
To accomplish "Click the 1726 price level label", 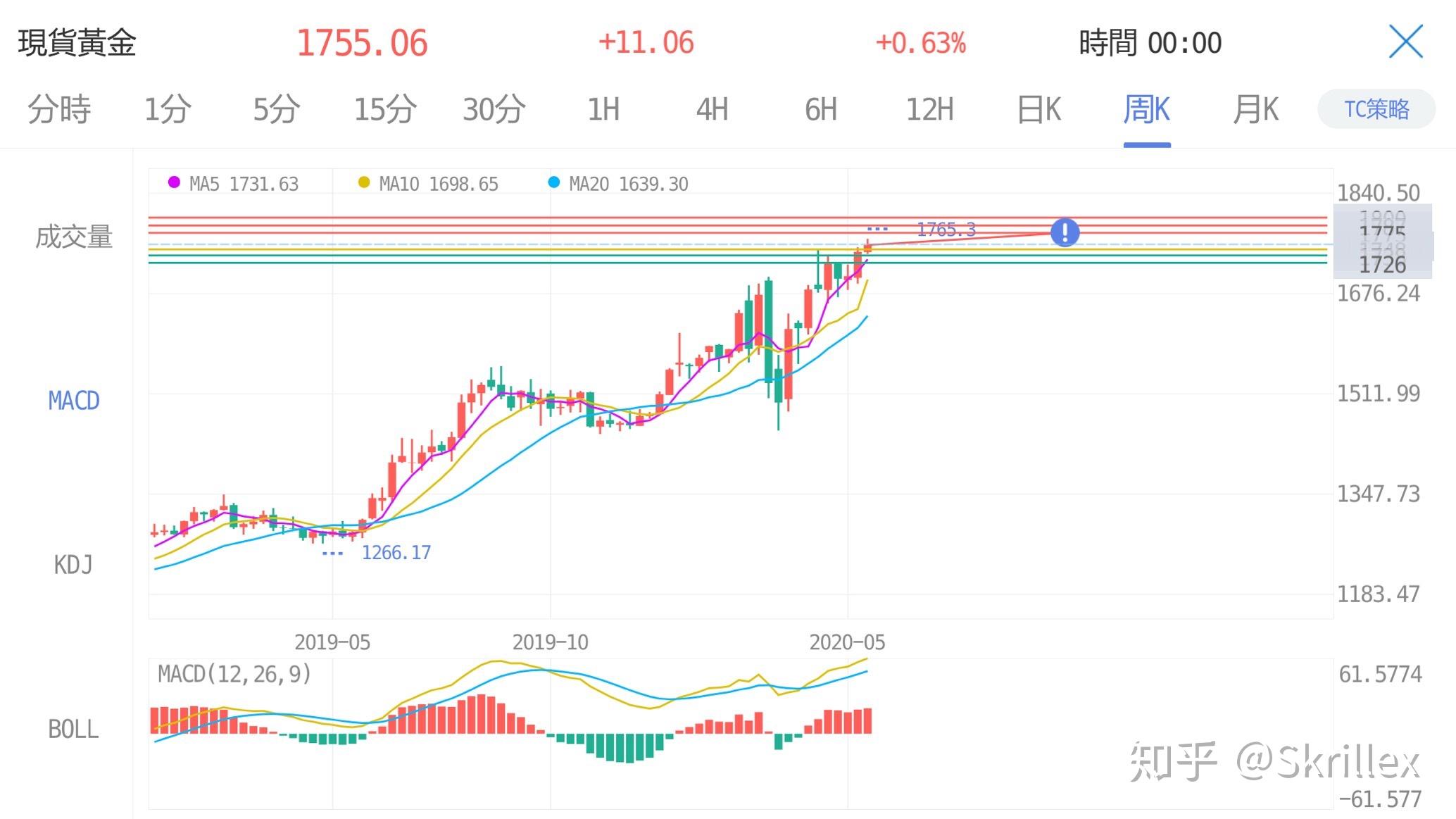I will (1382, 265).
